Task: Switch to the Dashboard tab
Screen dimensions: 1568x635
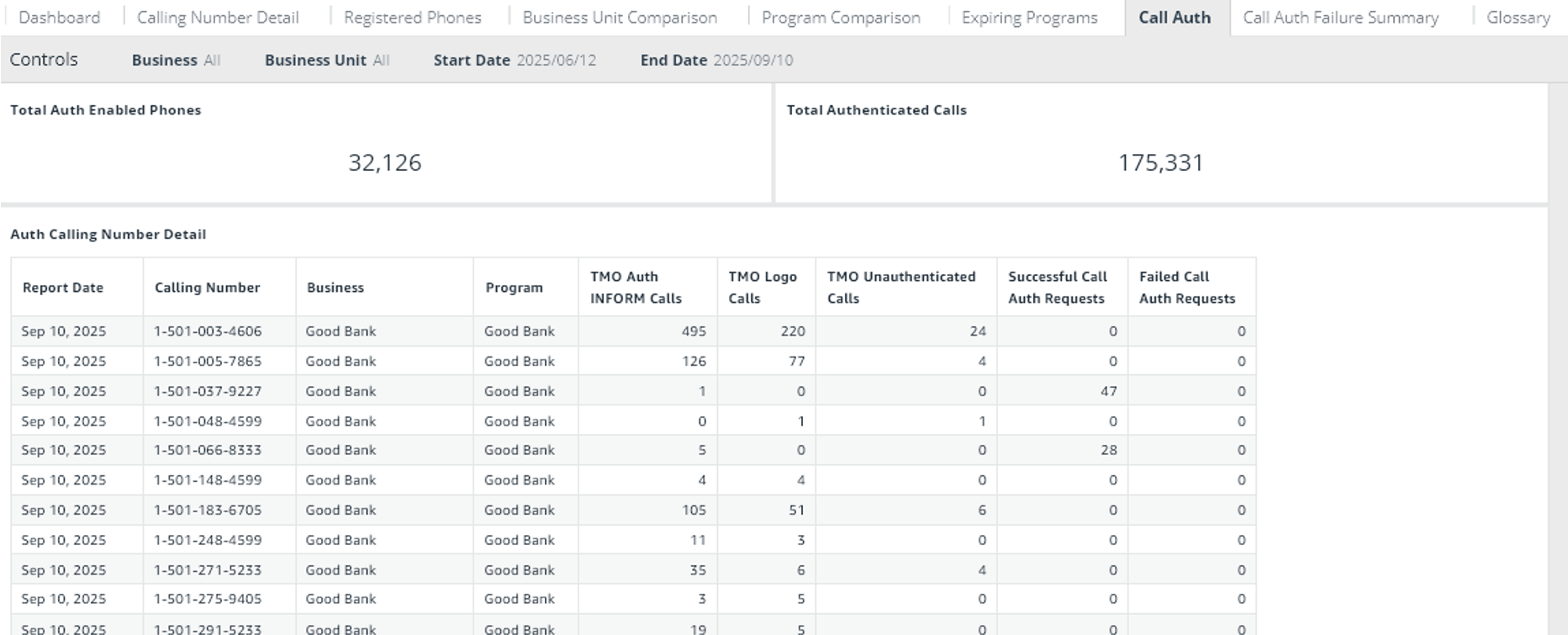Action: (59, 18)
